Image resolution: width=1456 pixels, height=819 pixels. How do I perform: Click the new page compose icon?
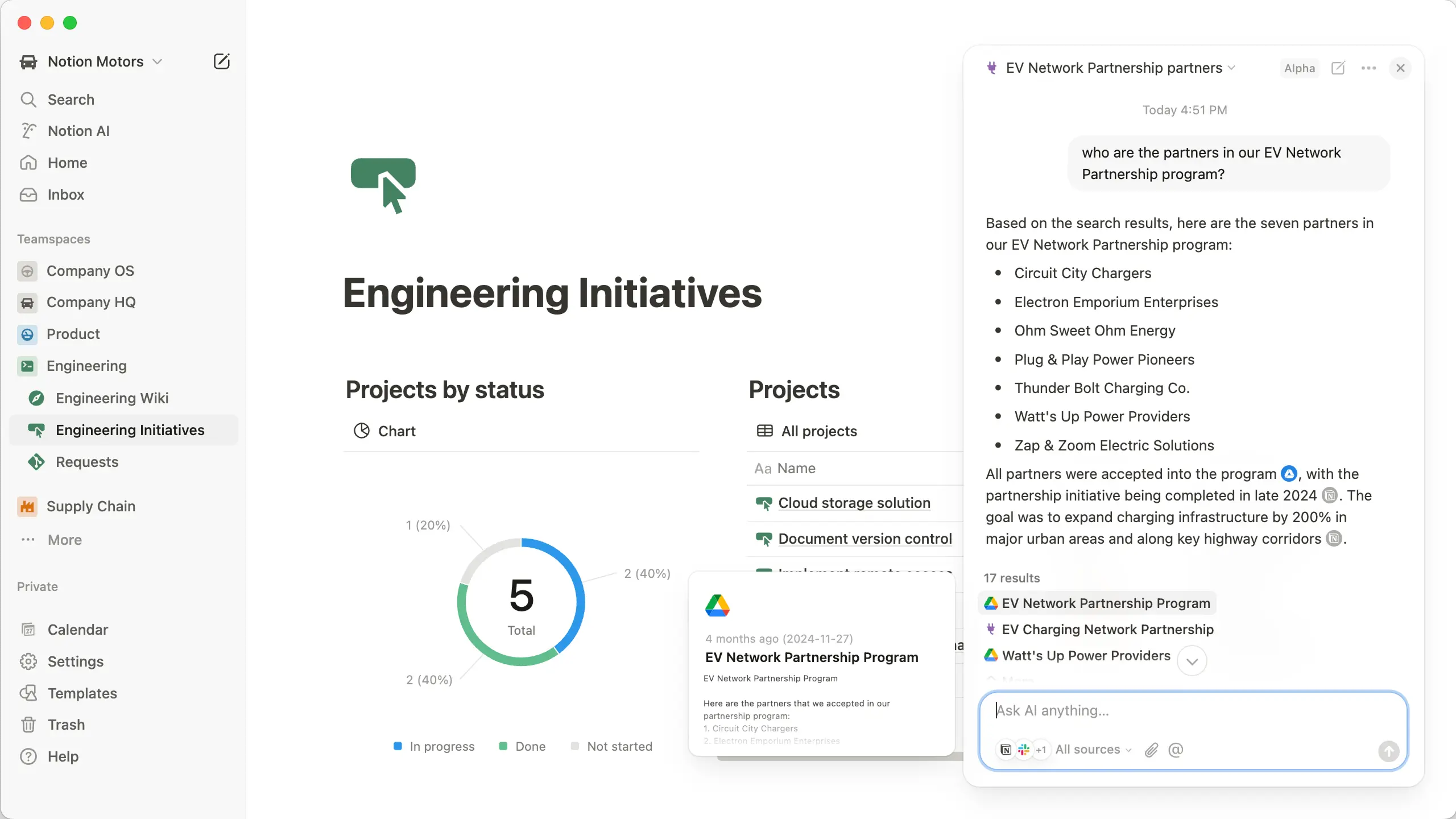[x=221, y=61]
